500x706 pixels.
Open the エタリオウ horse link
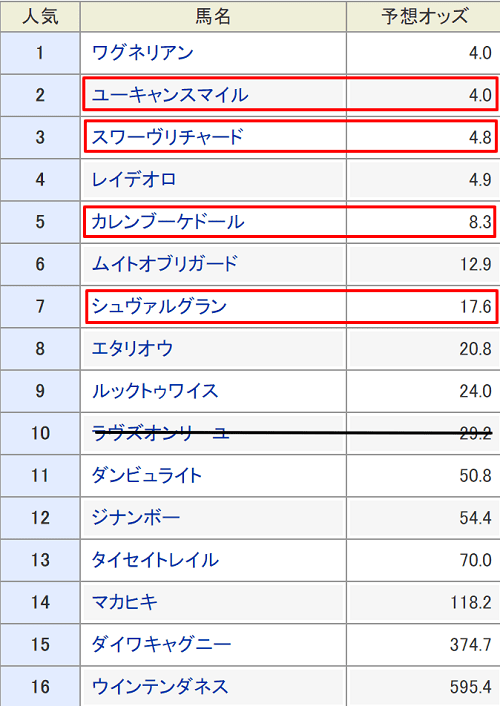point(132,348)
